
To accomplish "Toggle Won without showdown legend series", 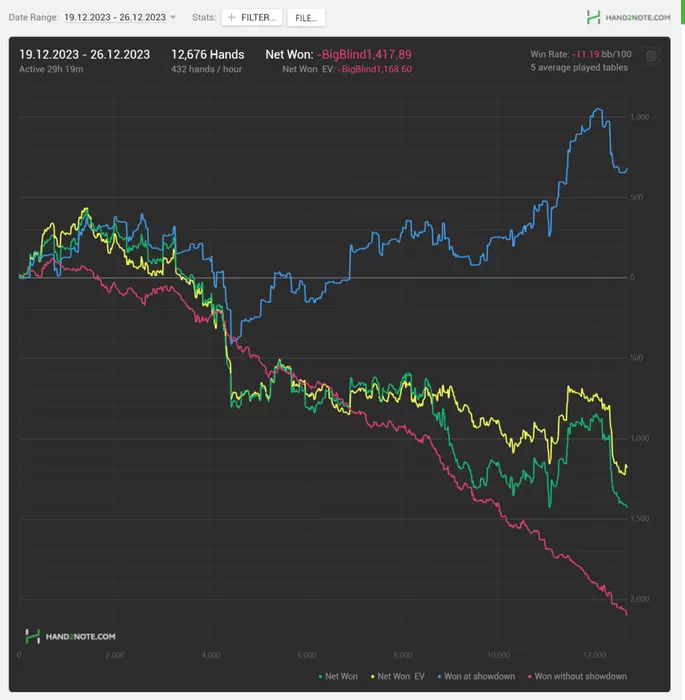I will 577,676.
